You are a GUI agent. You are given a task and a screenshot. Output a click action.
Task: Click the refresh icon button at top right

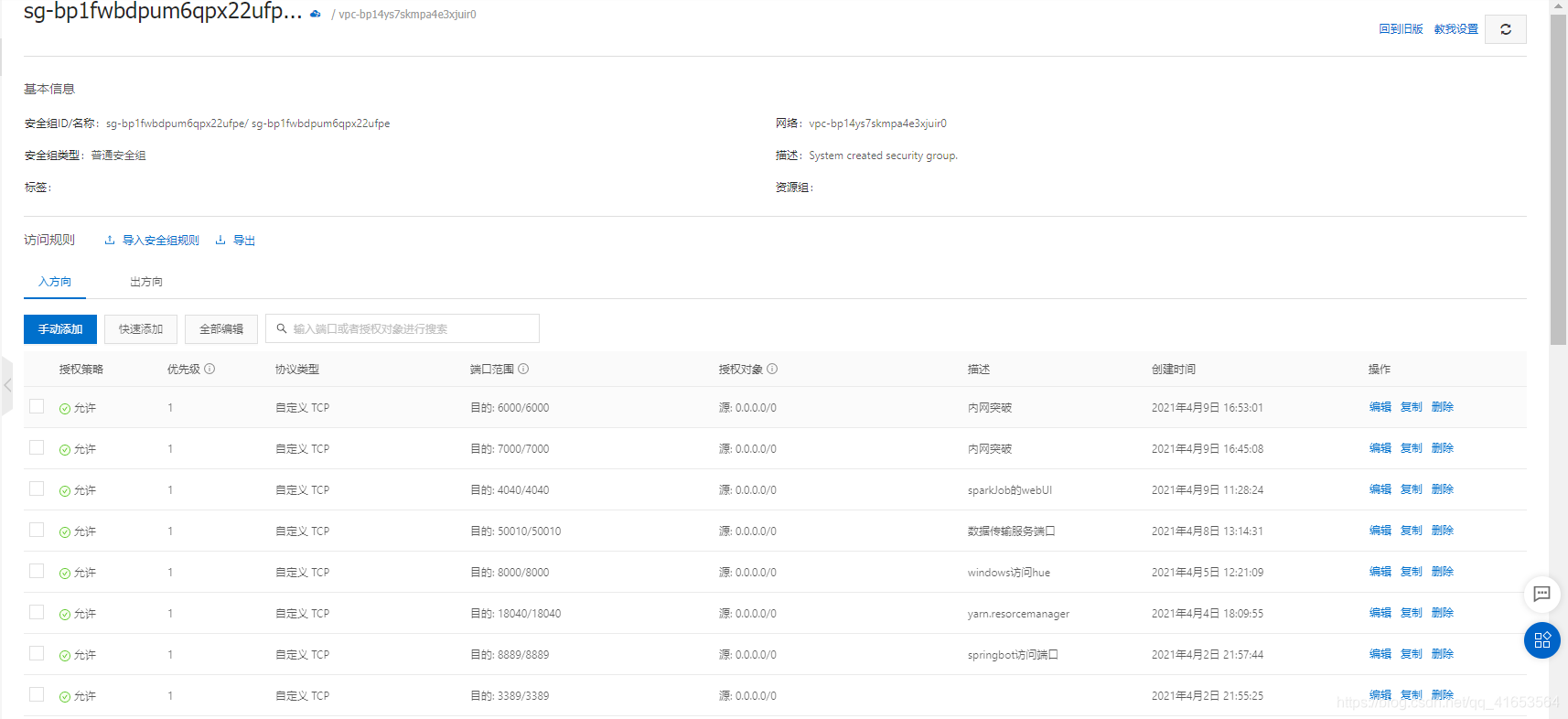point(1505,29)
